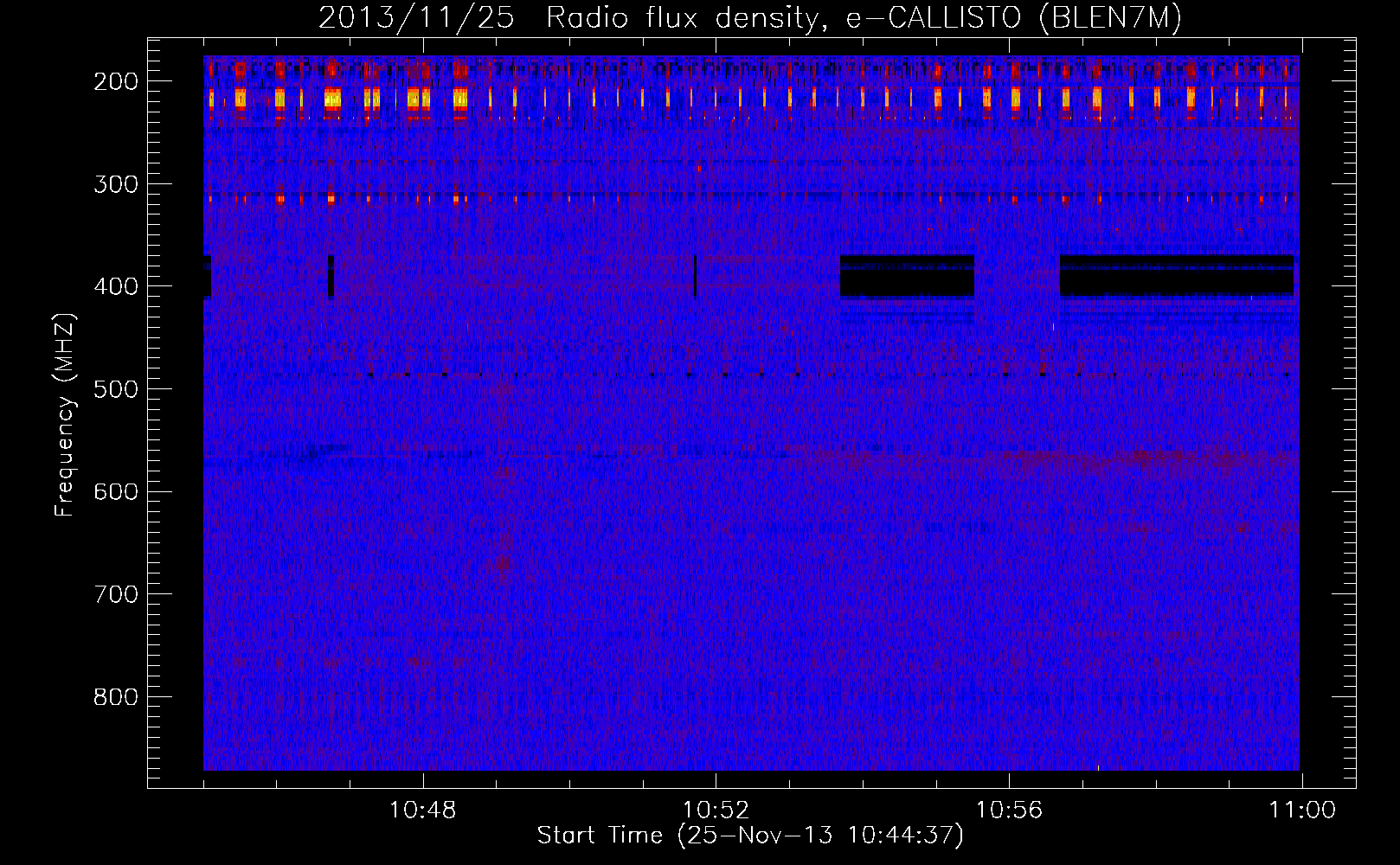Image resolution: width=1400 pixels, height=865 pixels.
Task: Click the 500 frequency tick label
Action: 116,389
